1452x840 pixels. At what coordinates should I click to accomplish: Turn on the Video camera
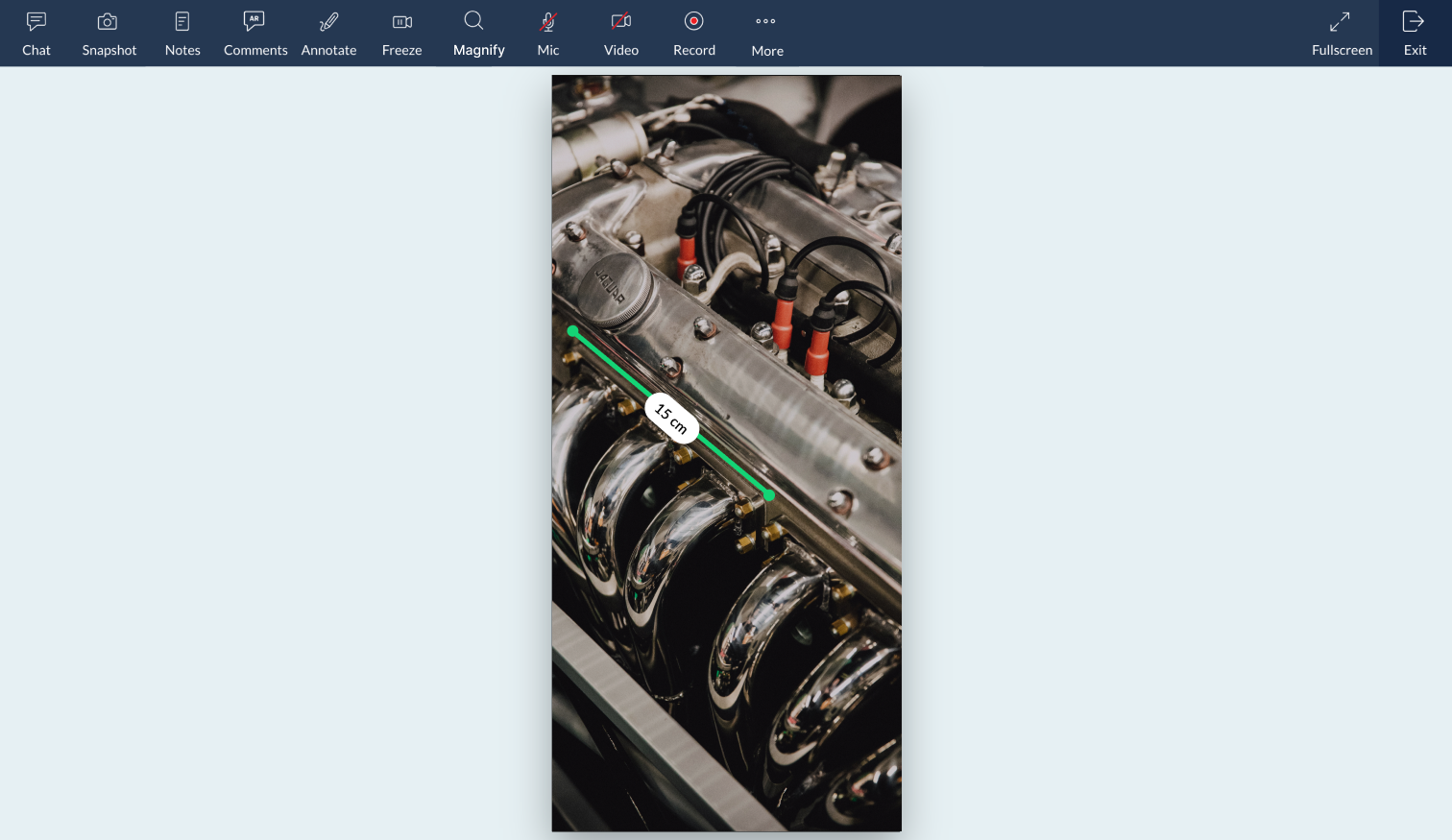pos(621,34)
